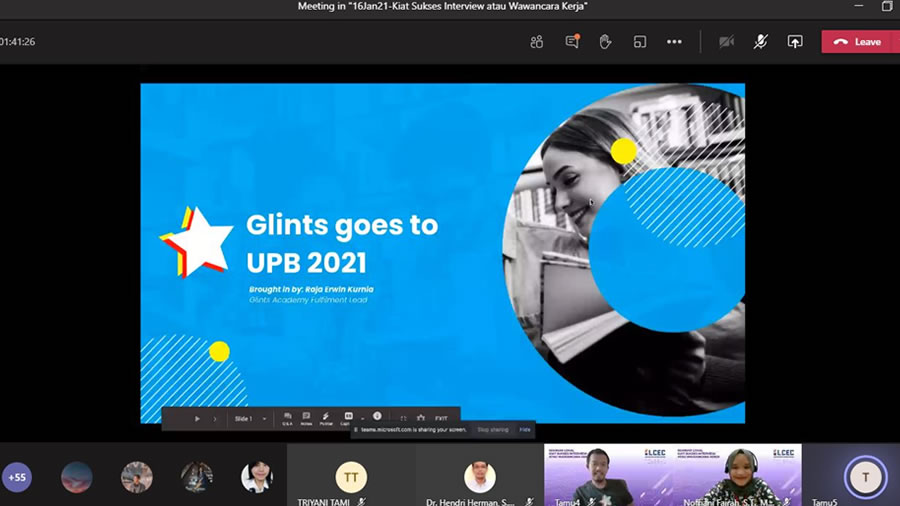Expand the caption options arrow
This screenshot has height=506, width=900.
point(362,419)
